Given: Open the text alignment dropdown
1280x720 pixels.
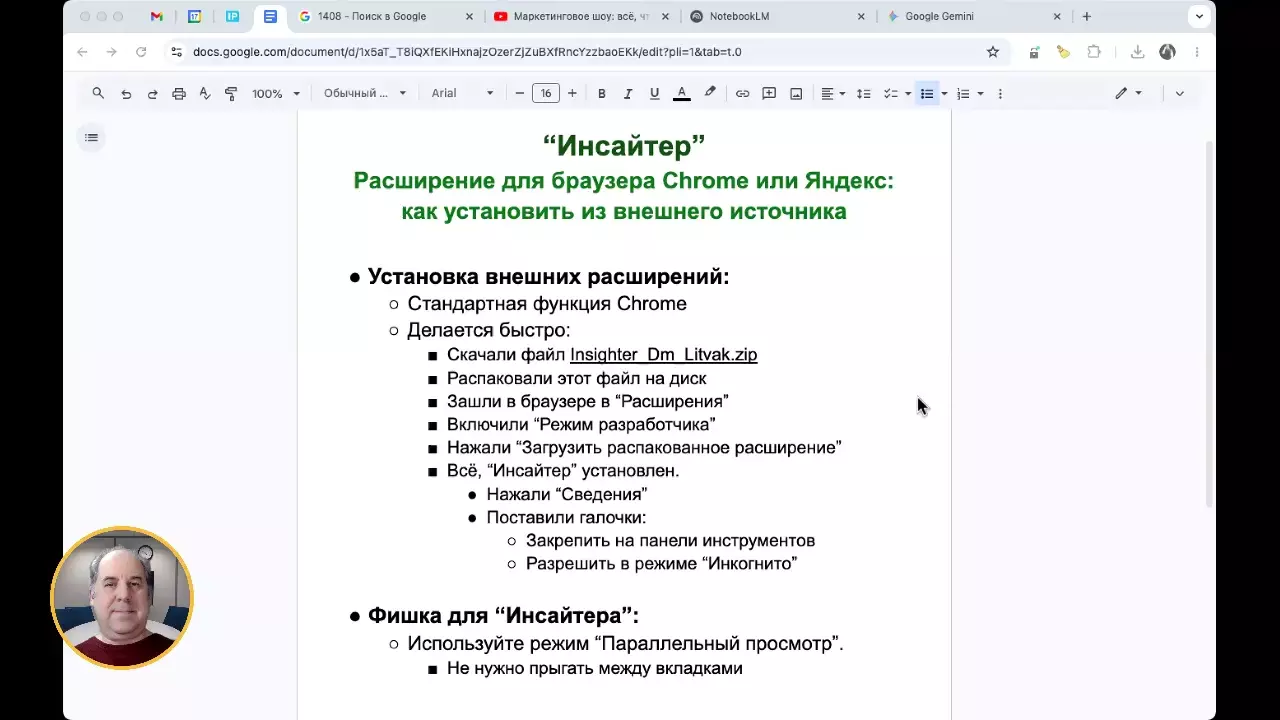Looking at the screenshot, I should [x=833, y=94].
